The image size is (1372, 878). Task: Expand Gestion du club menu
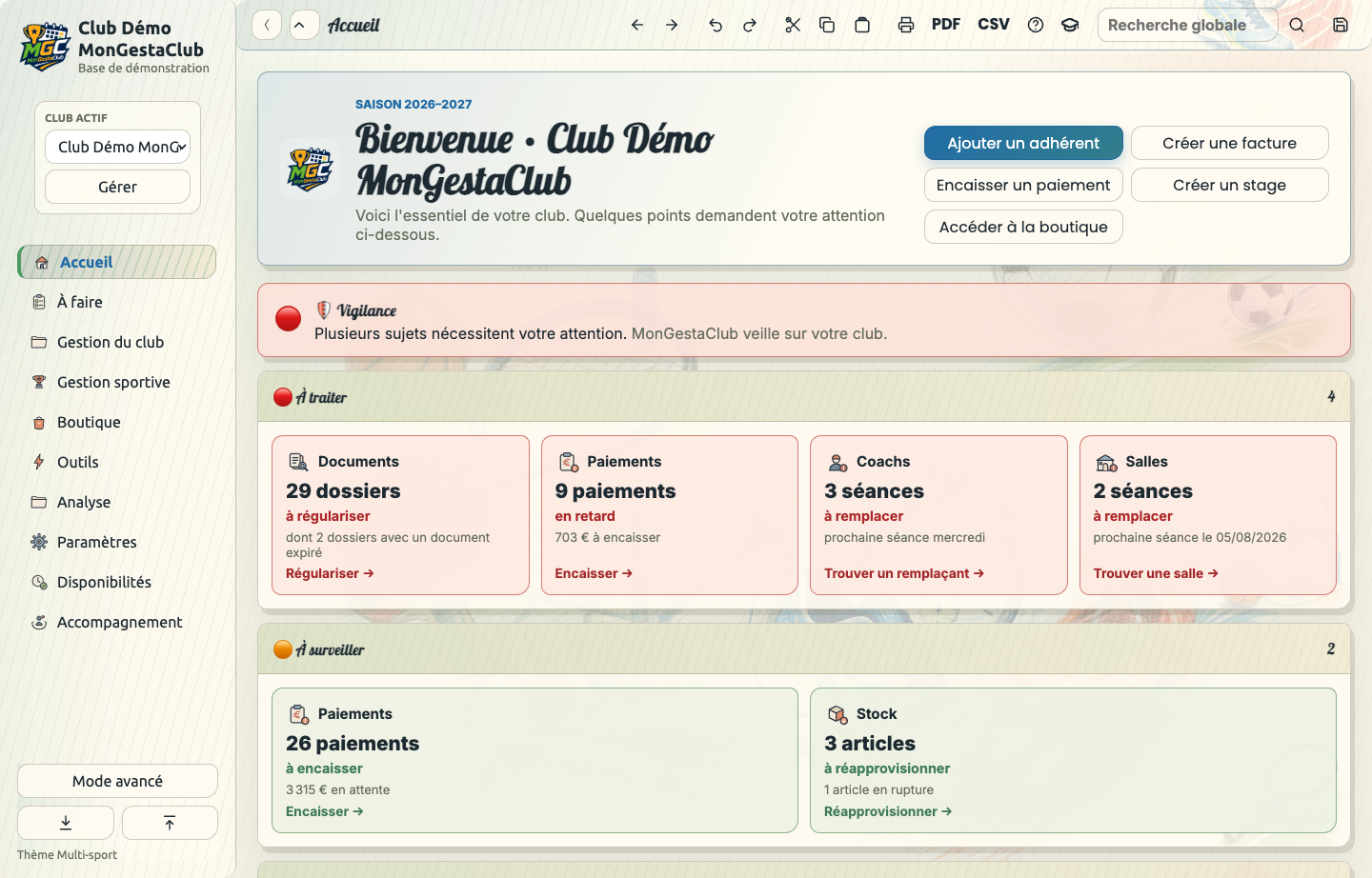(117, 342)
